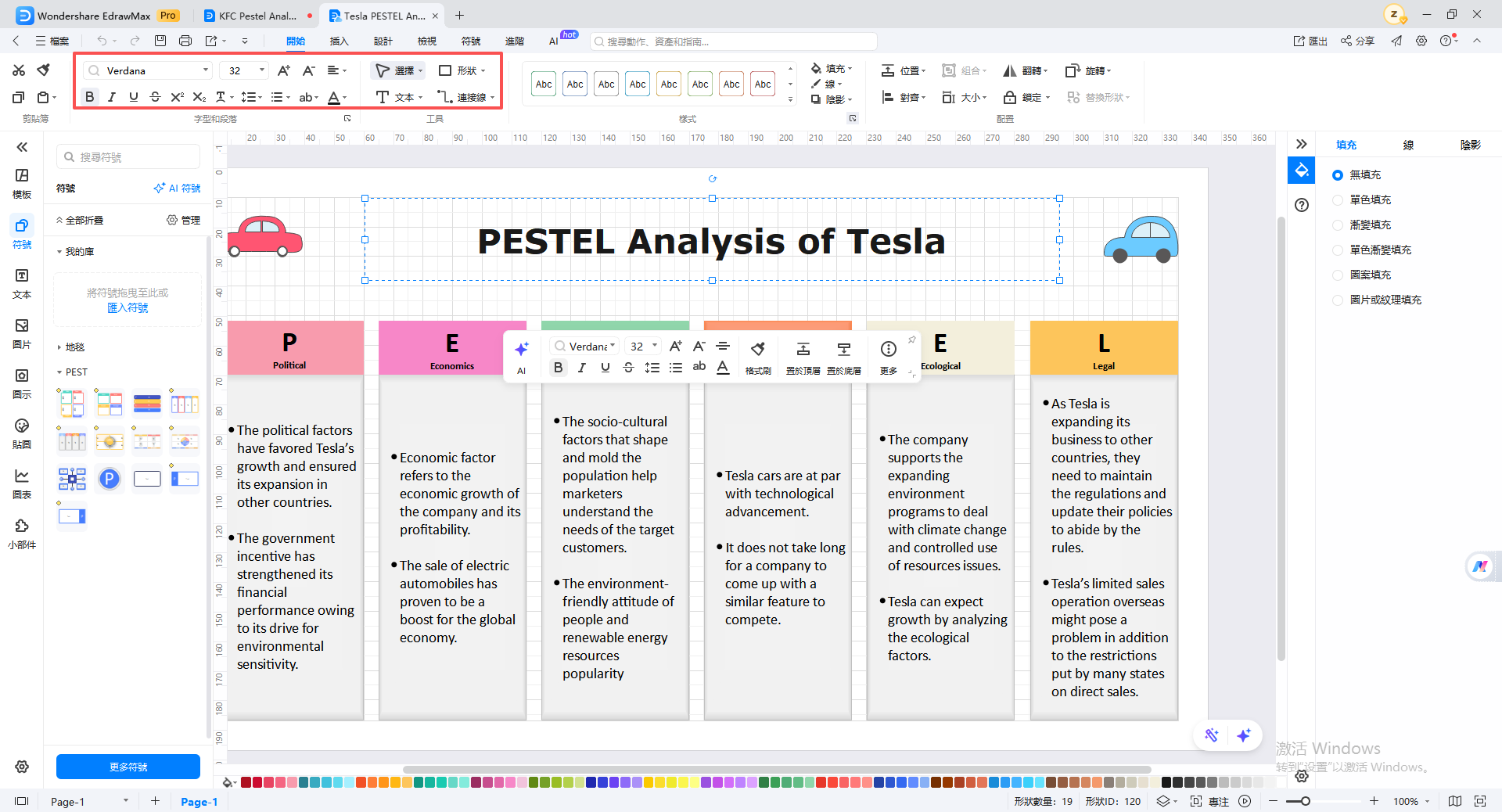
Task: Click 全部折疊 collapse all in symbols panel
Action: [80, 221]
